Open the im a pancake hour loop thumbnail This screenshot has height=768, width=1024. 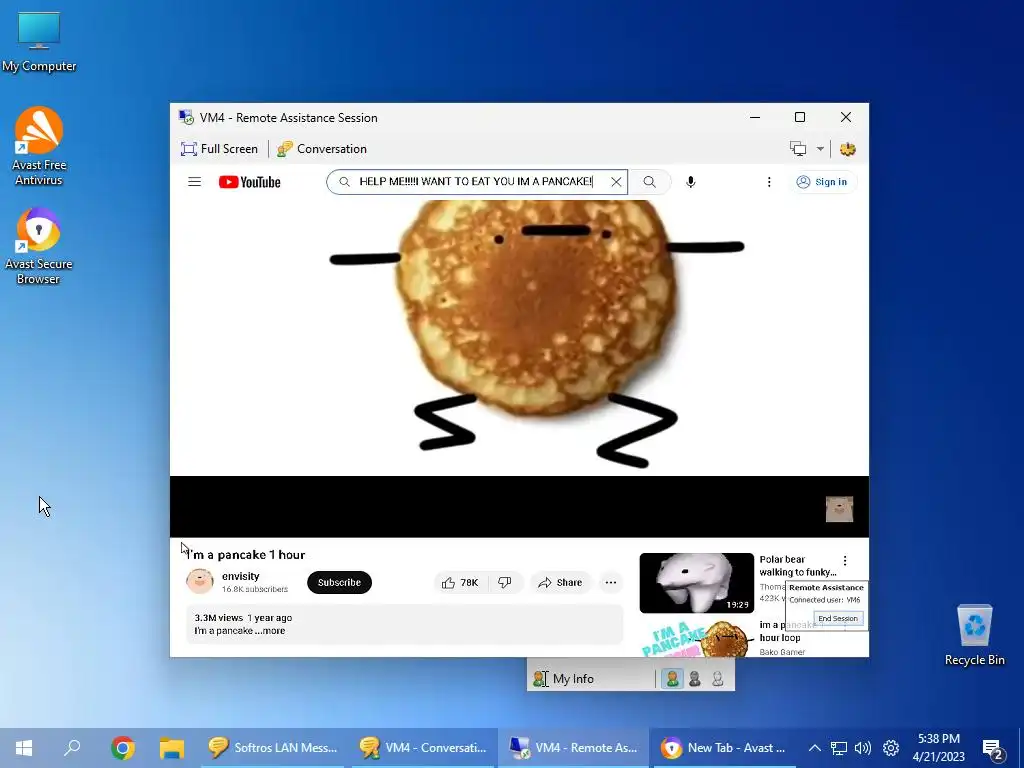coord(696,639)
